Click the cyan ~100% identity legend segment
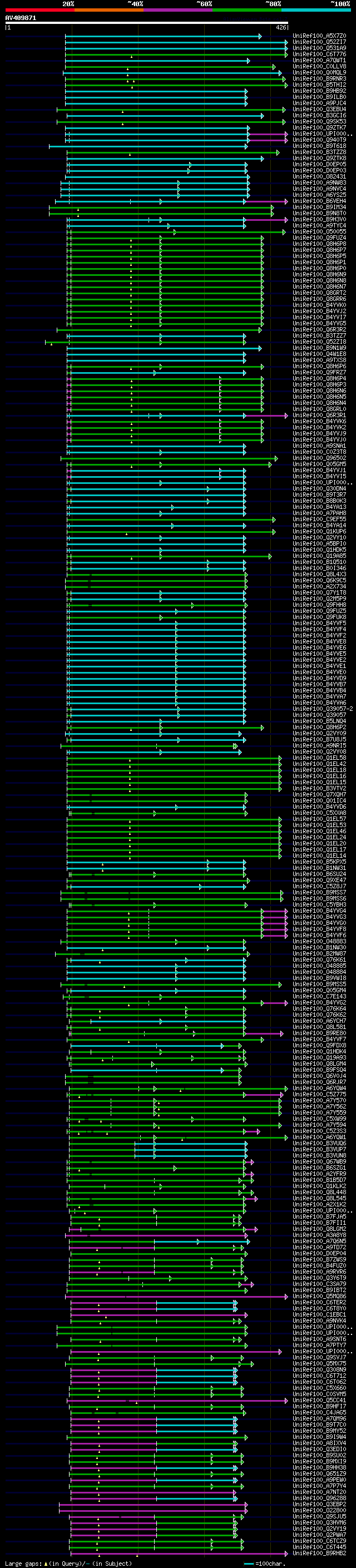Screen dimensions: 356x1568 point(316,10)
